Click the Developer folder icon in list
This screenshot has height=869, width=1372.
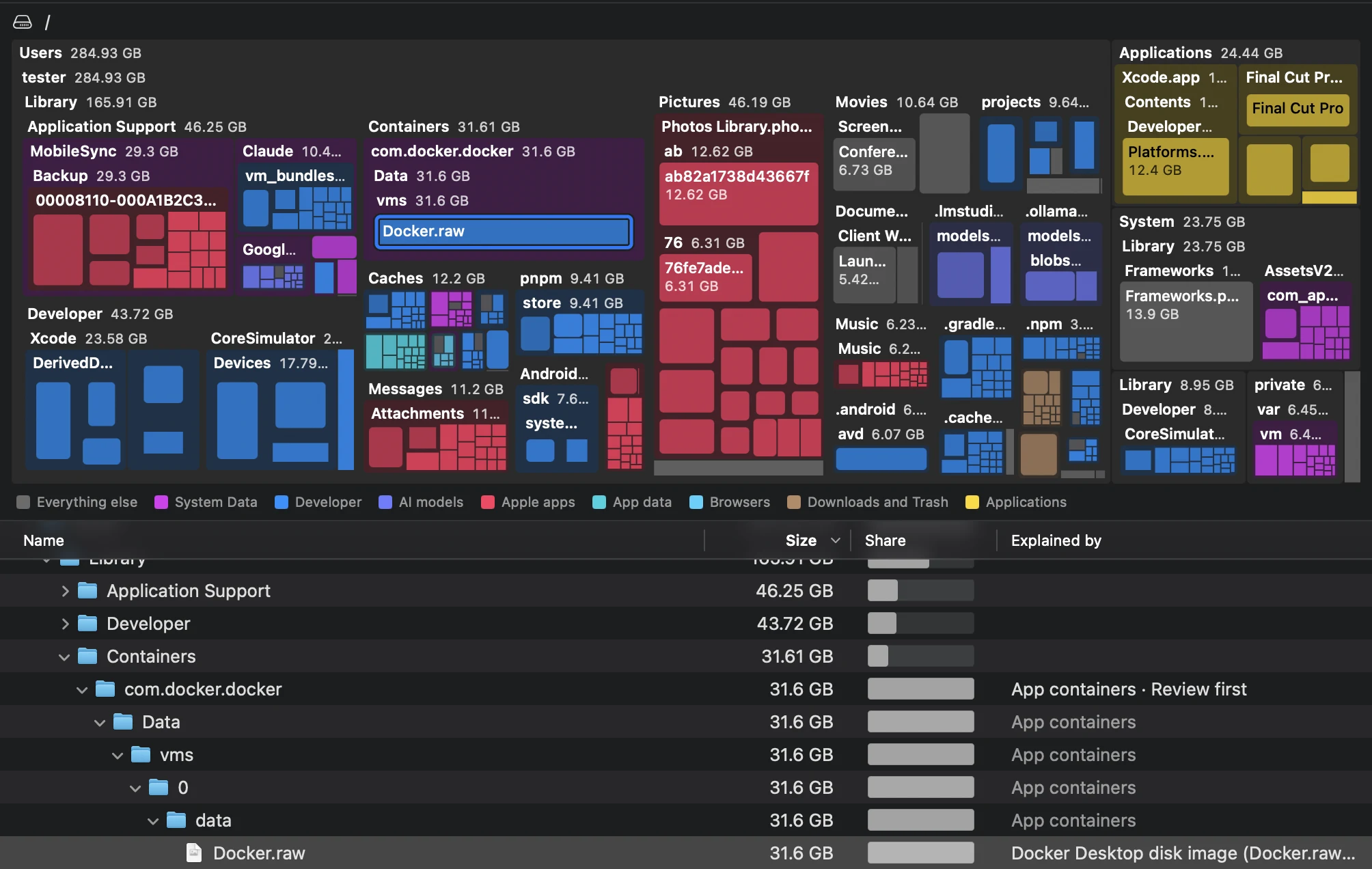pyautogui.click(x=87, y=623)
